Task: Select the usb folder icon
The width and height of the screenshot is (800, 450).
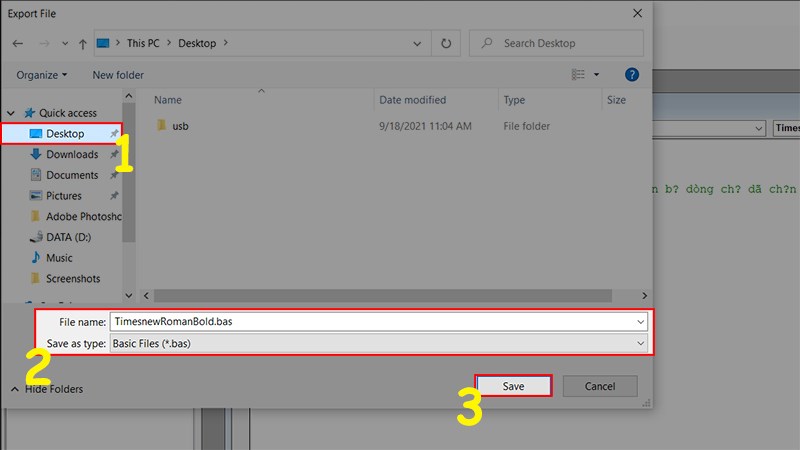Action: pos(160,126)
